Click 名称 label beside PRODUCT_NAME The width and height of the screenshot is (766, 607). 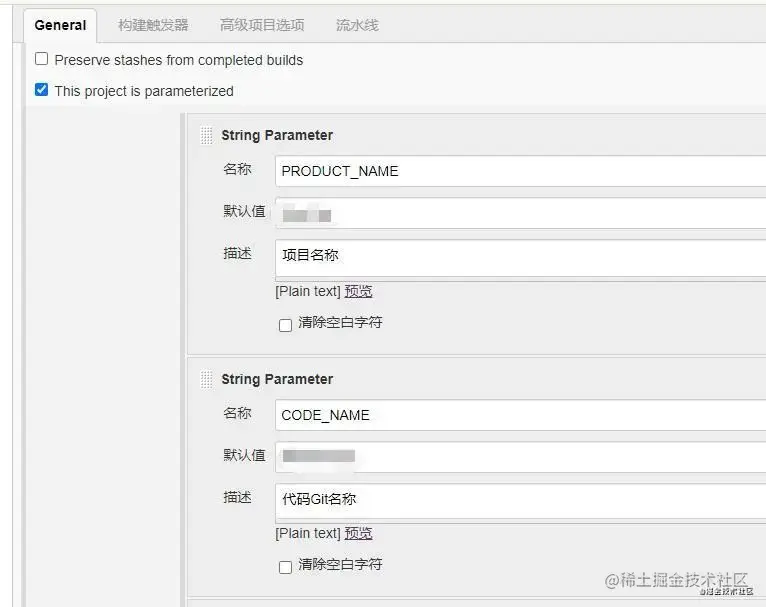[237, 169]
